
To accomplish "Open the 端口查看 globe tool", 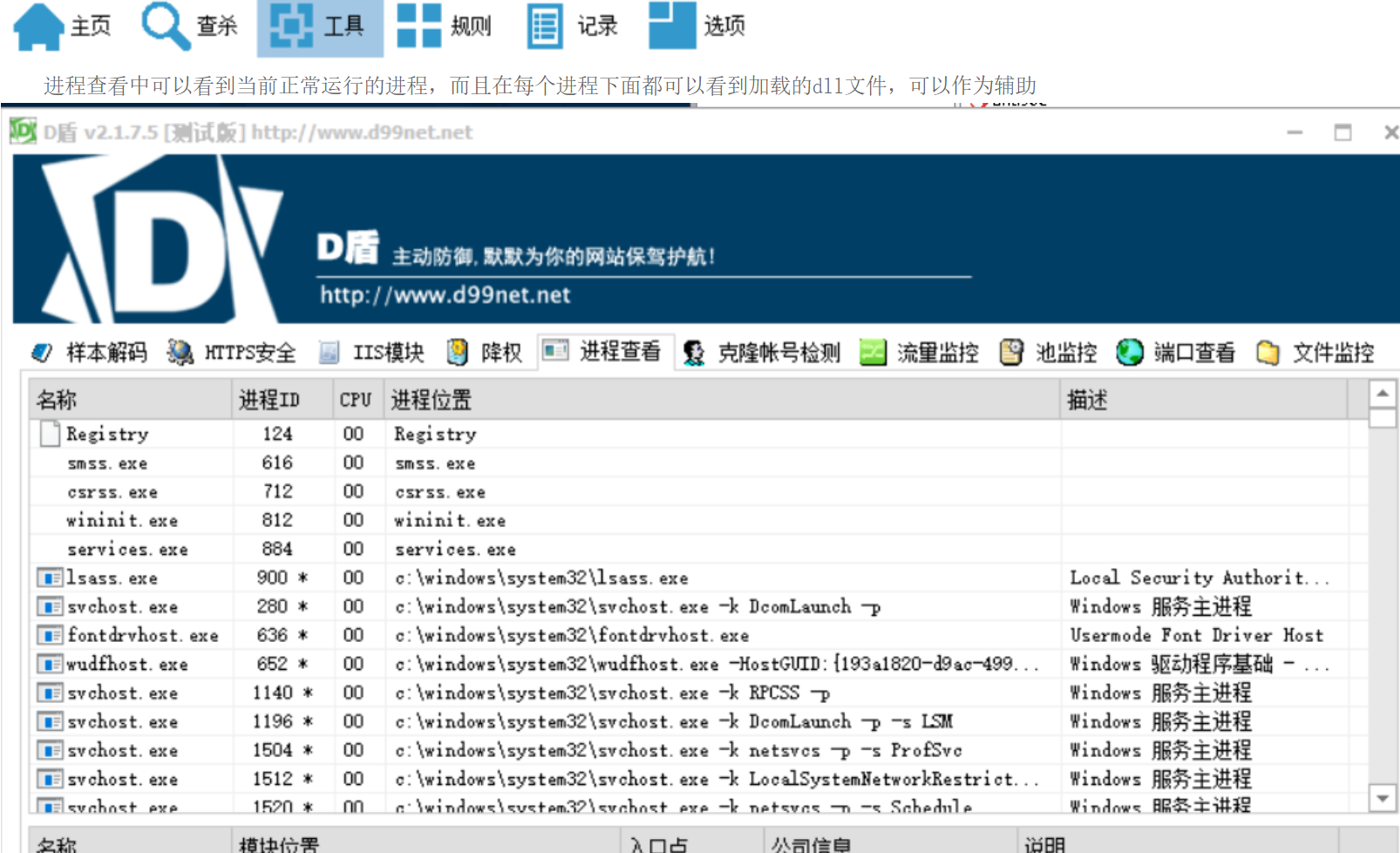I will 1177,352.
